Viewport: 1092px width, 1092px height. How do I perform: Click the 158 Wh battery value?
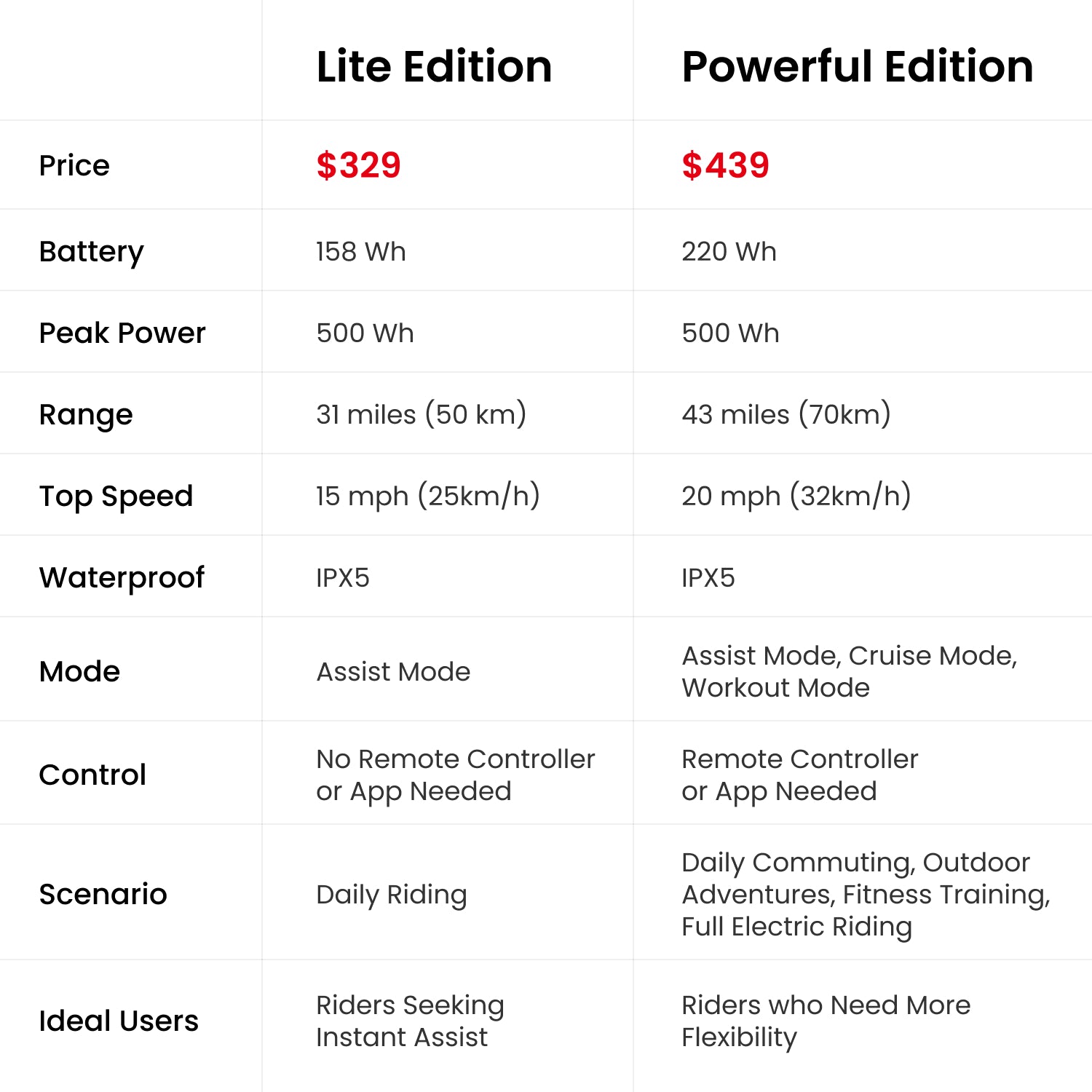[360, 252]
